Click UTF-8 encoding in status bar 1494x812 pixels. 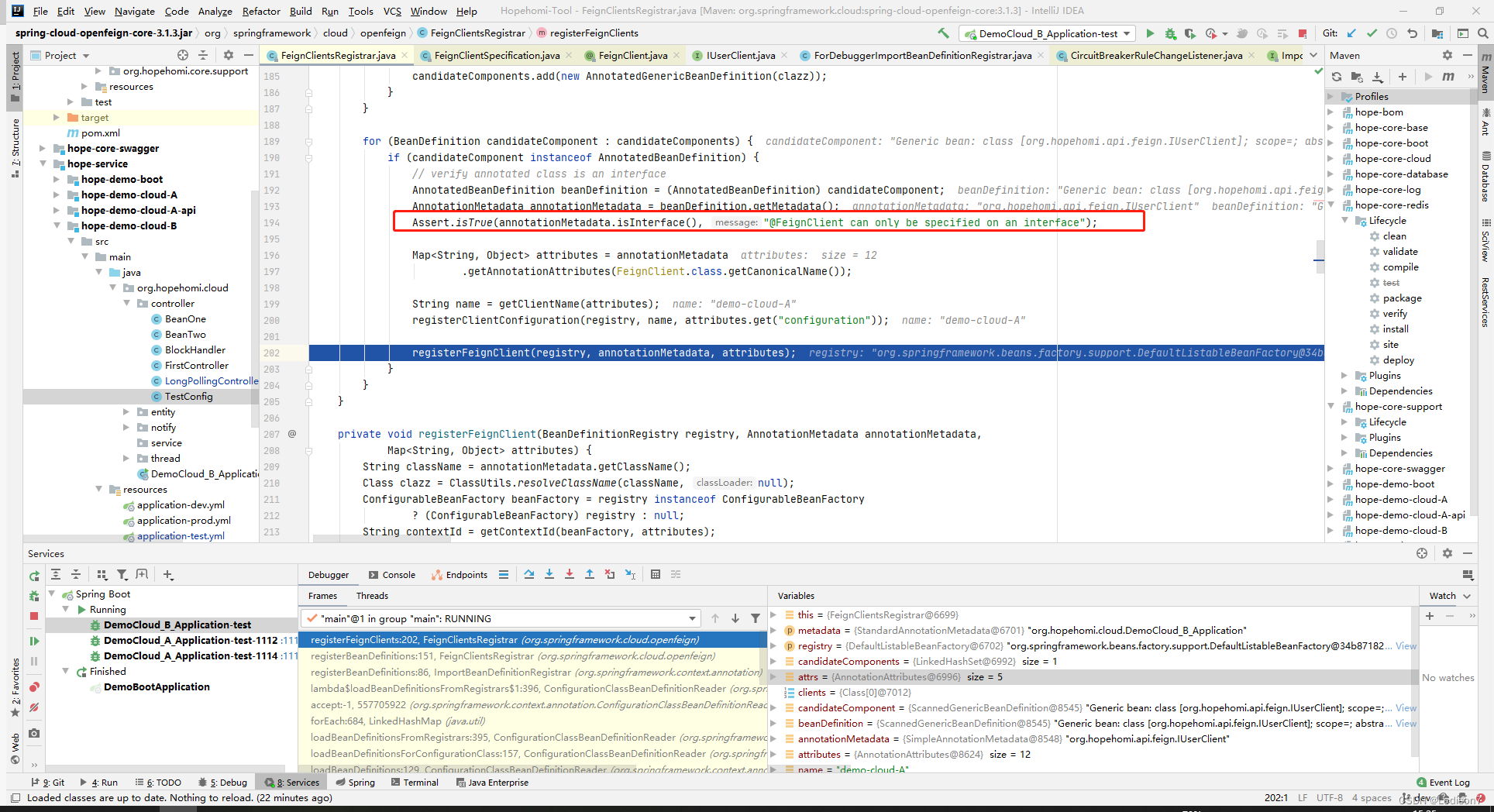click(x=1330, y=797)
